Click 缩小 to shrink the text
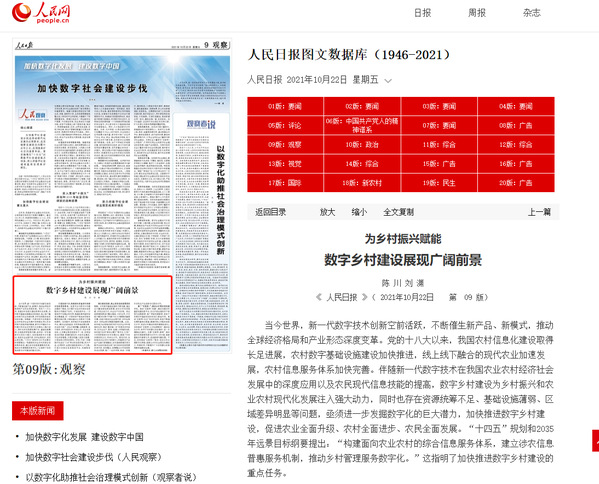 (x=359, y=212)
